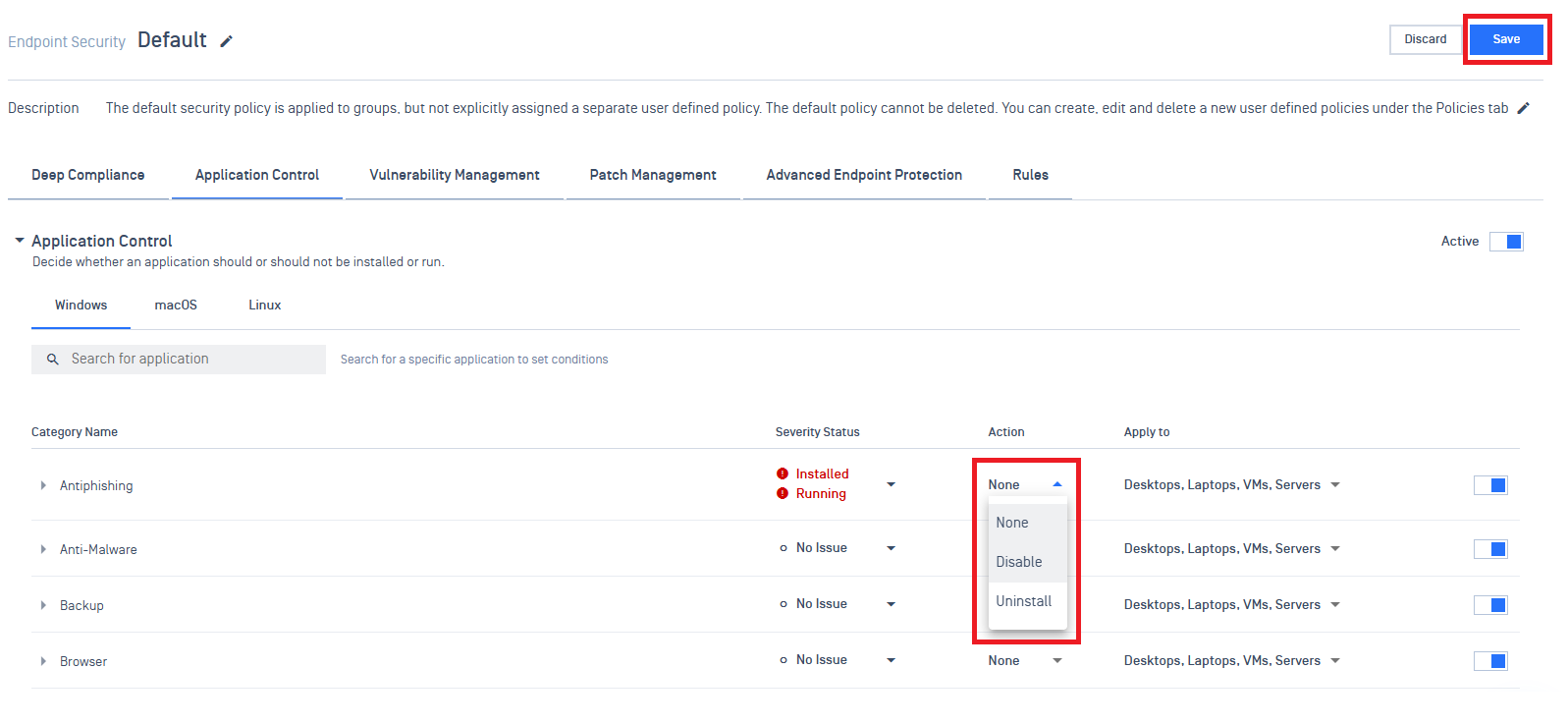Toggle off the Antiphishing row switch

point(1489,485)
